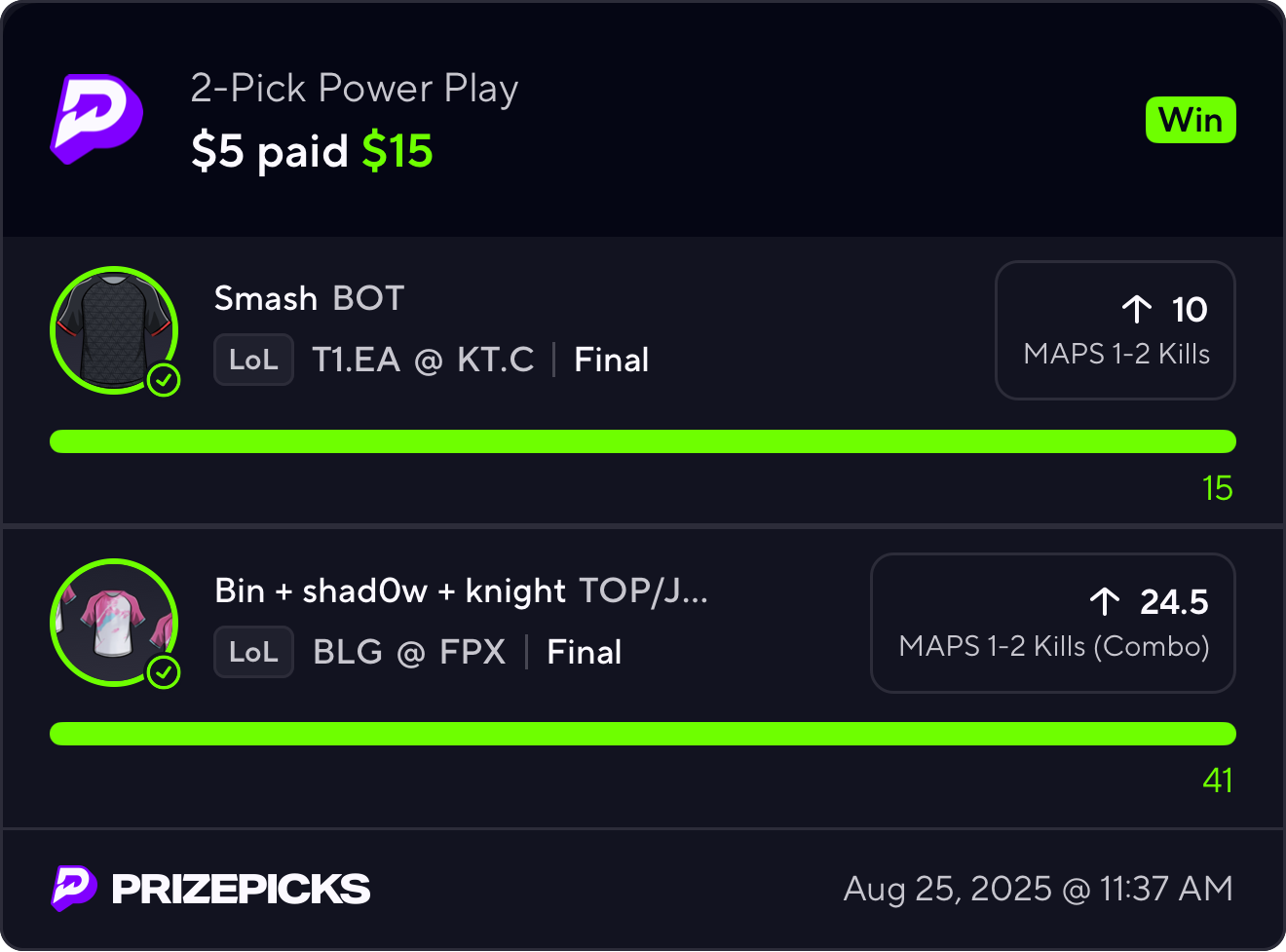Click the up arrow beside 24.5

[1105, 601]
